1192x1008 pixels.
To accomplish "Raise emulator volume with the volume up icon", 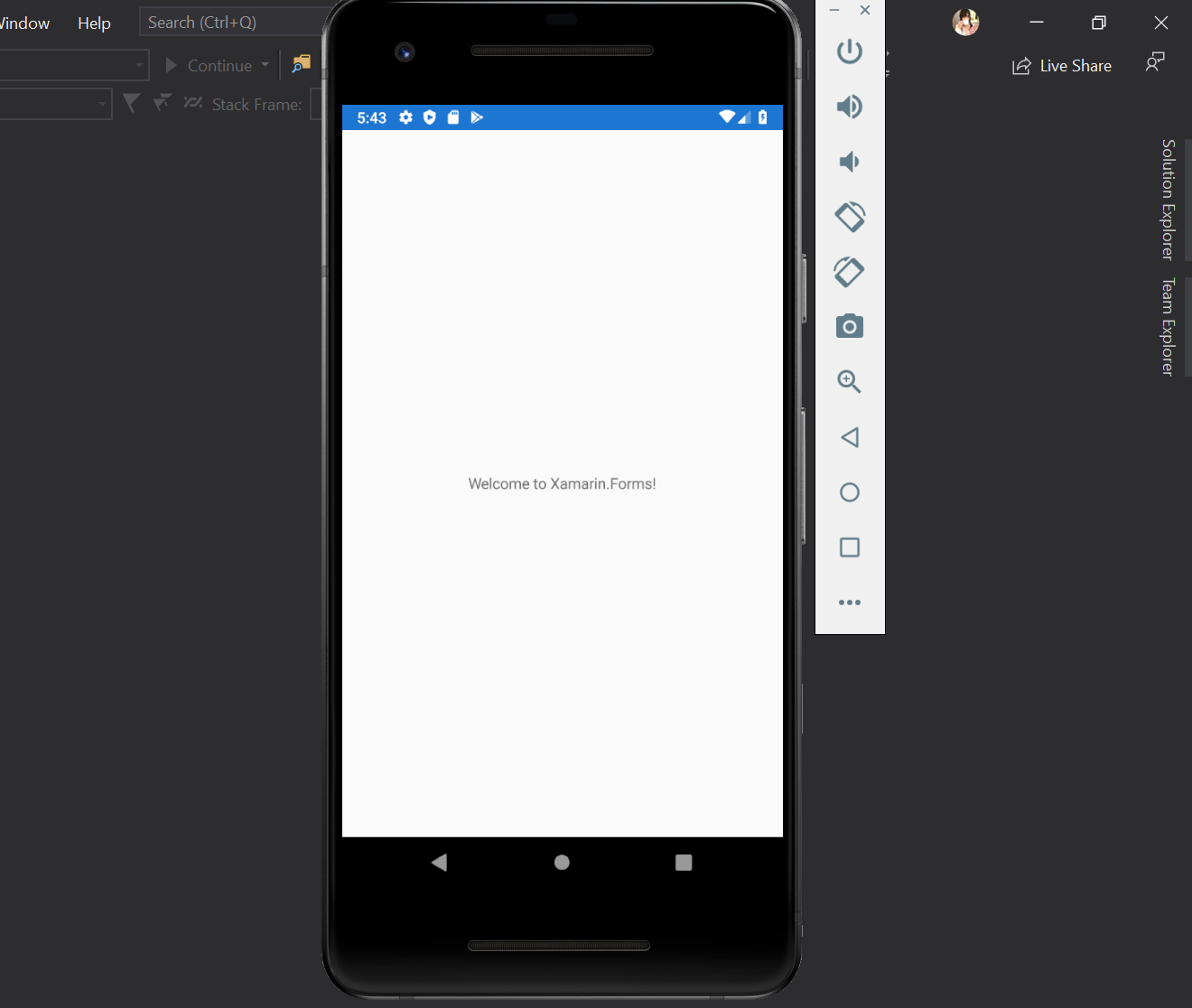I will pos(850,107).
